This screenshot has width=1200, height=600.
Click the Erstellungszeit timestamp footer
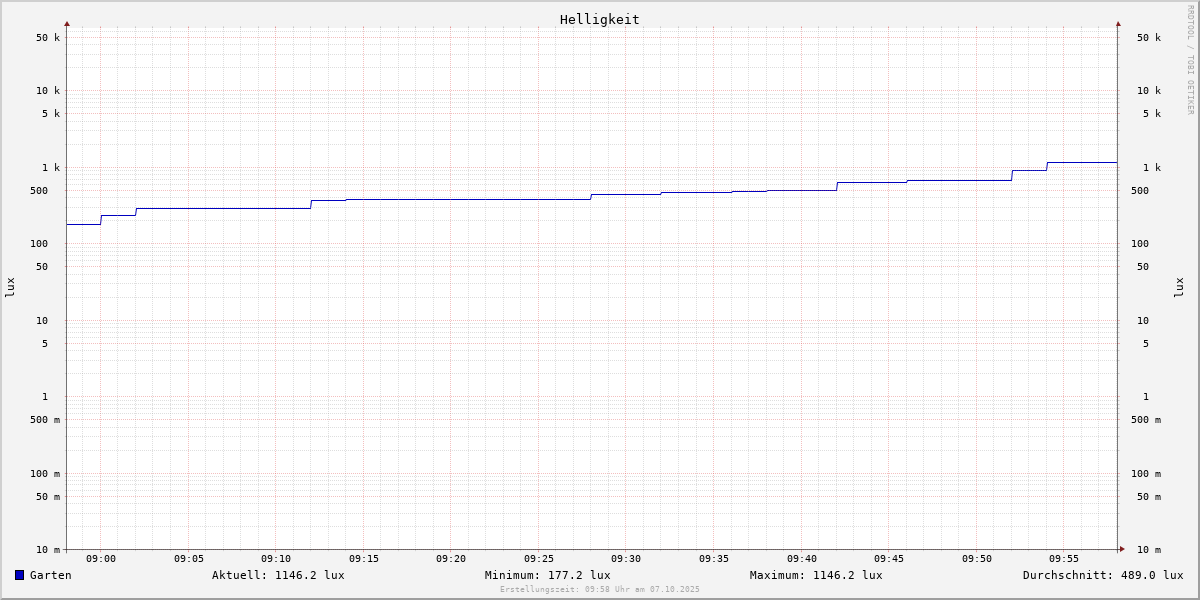pyautogui.click(x=600, y=589)
